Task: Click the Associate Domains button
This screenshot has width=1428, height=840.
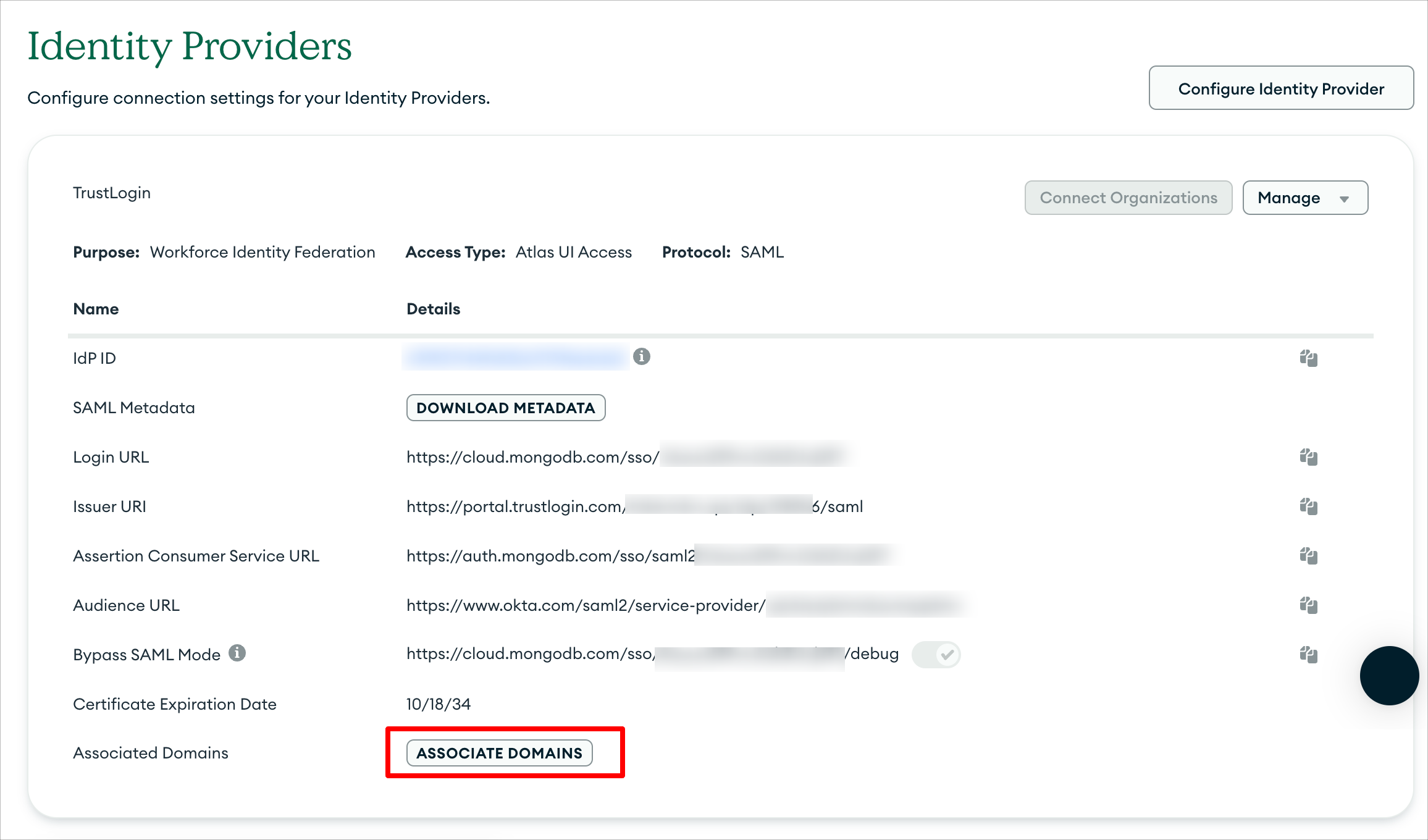Action: [x=500, y=753]
